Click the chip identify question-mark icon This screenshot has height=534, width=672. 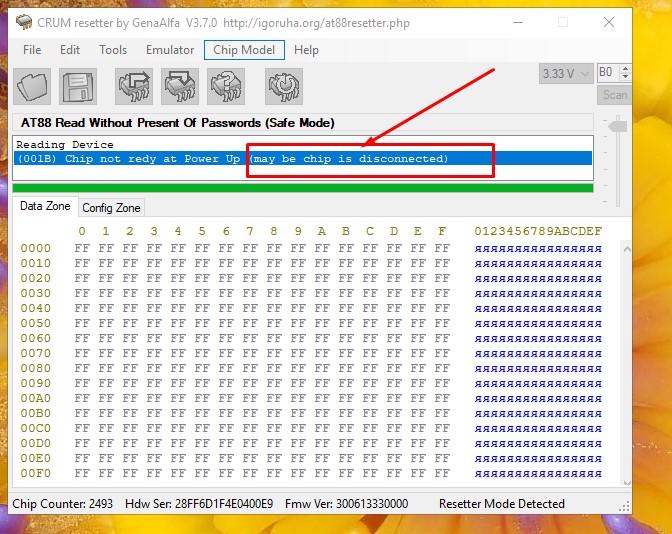click(226, 87)
